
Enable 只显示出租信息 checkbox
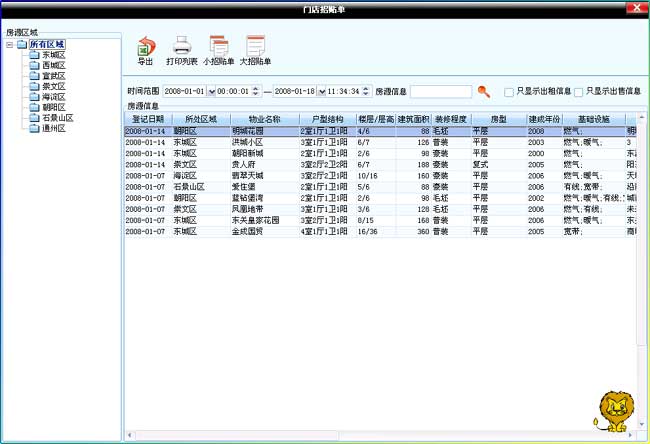pos(509,92)
